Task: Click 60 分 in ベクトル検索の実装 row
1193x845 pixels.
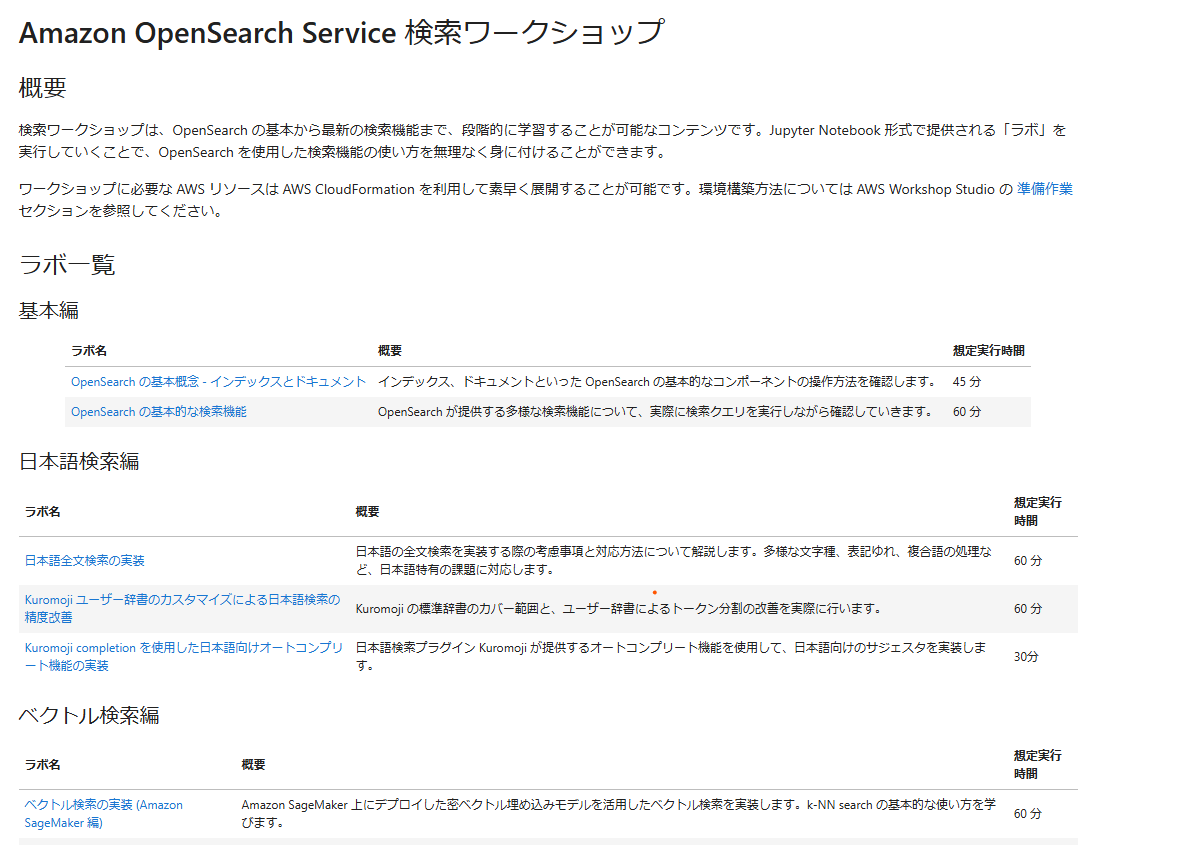Action: pos(1028,813)
